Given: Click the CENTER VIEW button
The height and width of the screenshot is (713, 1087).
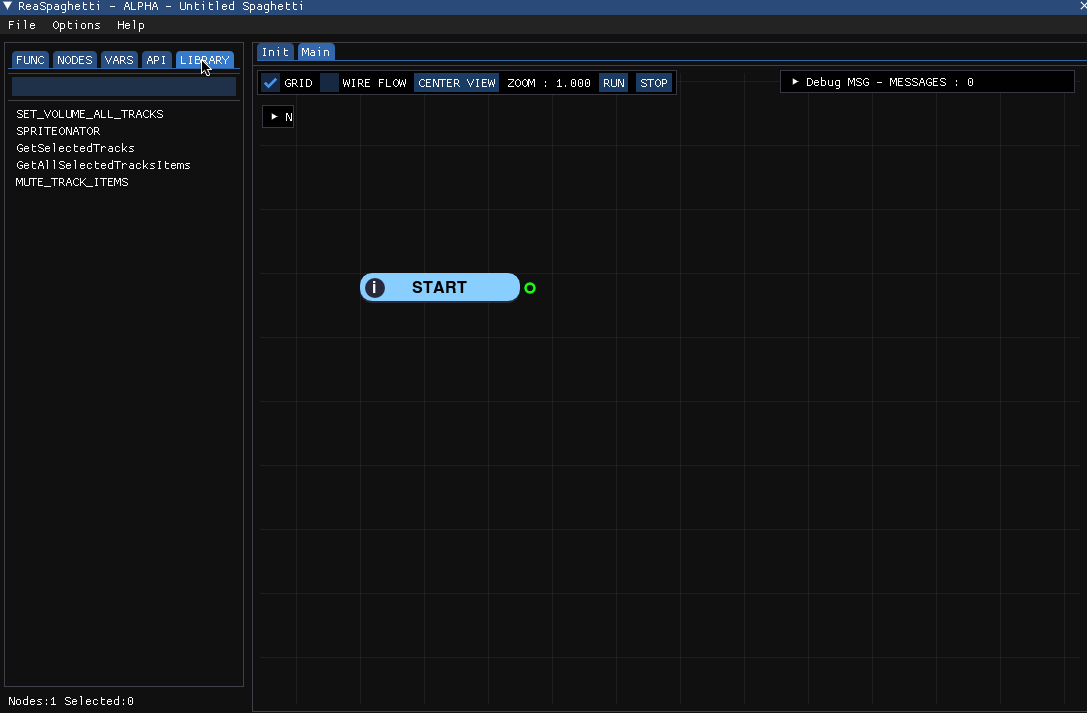Looking at the screenshot, I should tap(457, 82).
